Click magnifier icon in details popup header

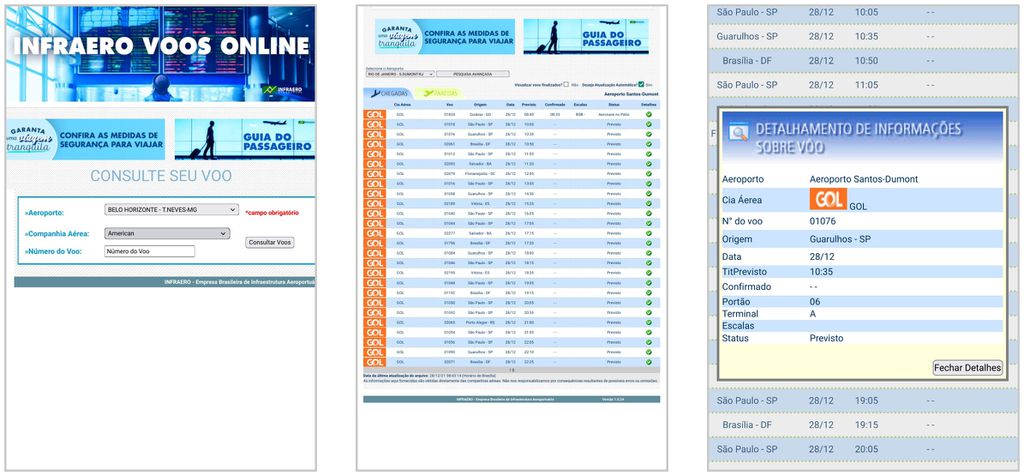739,132
